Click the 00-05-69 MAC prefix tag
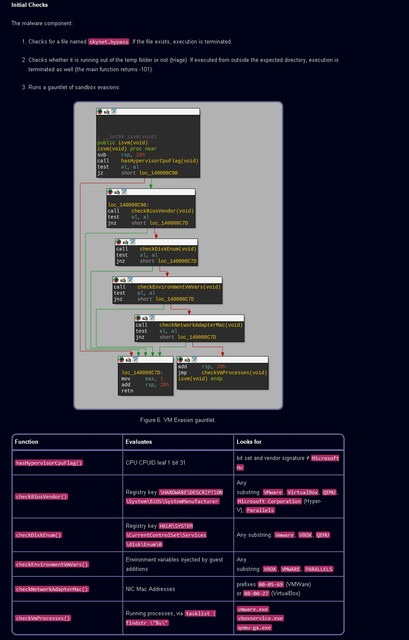Viewport: 409px width, 640px height. [x=271, y=584]
